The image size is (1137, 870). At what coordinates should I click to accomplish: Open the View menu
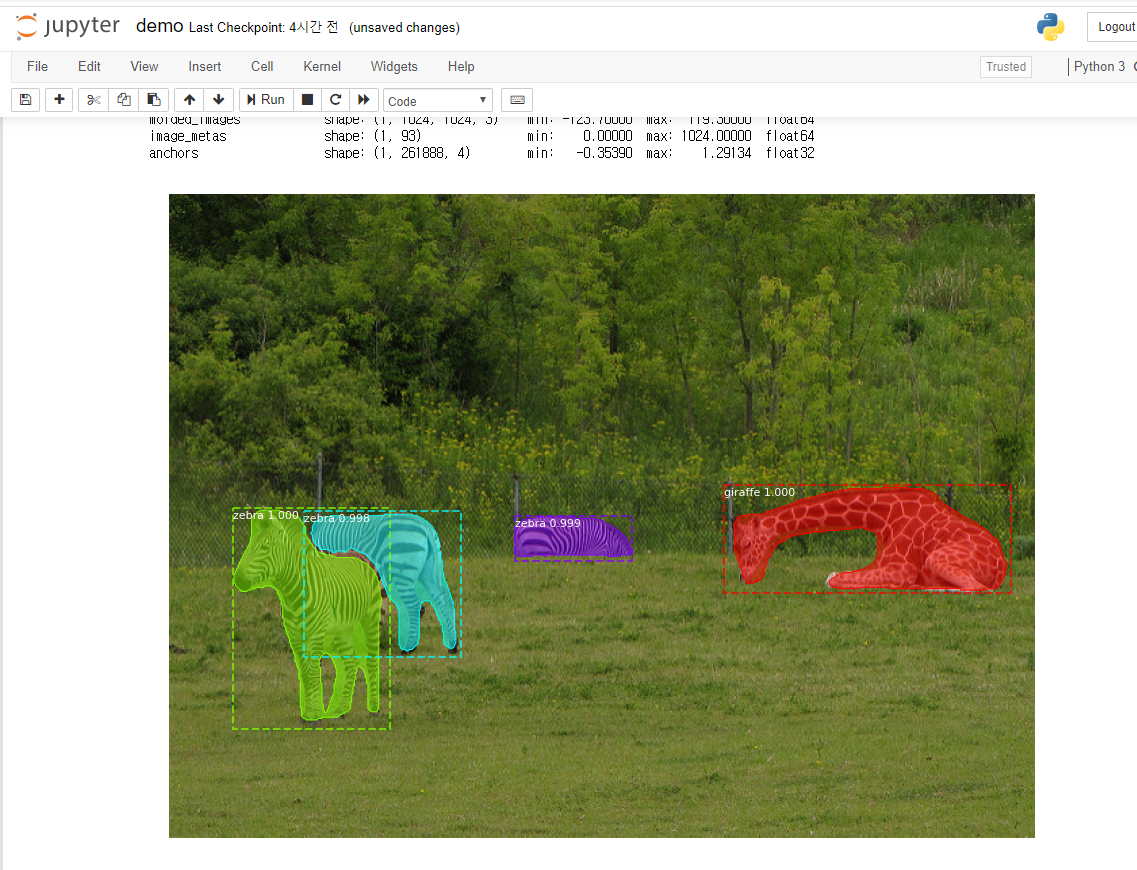tap(144, 67)
